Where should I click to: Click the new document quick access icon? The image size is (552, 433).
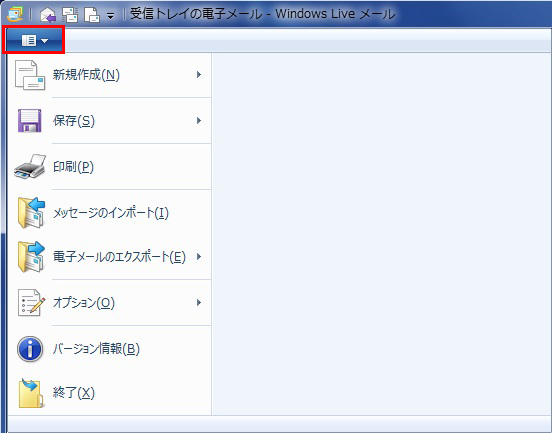point(92,15)
